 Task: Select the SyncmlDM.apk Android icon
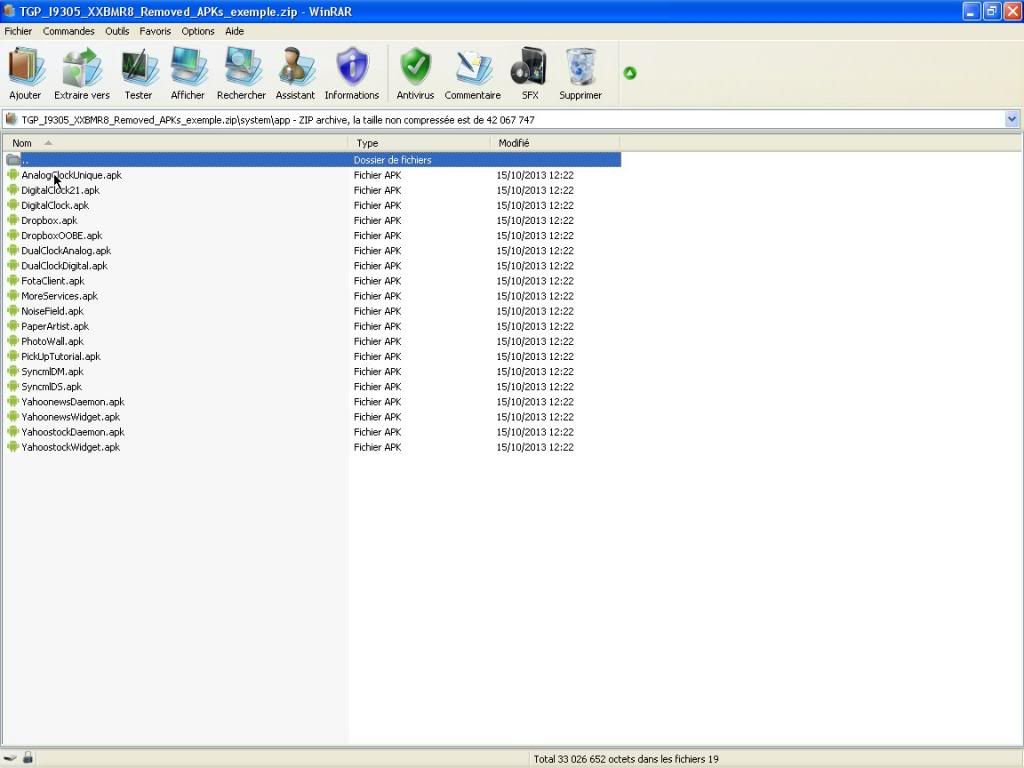(x=12, y=372)
